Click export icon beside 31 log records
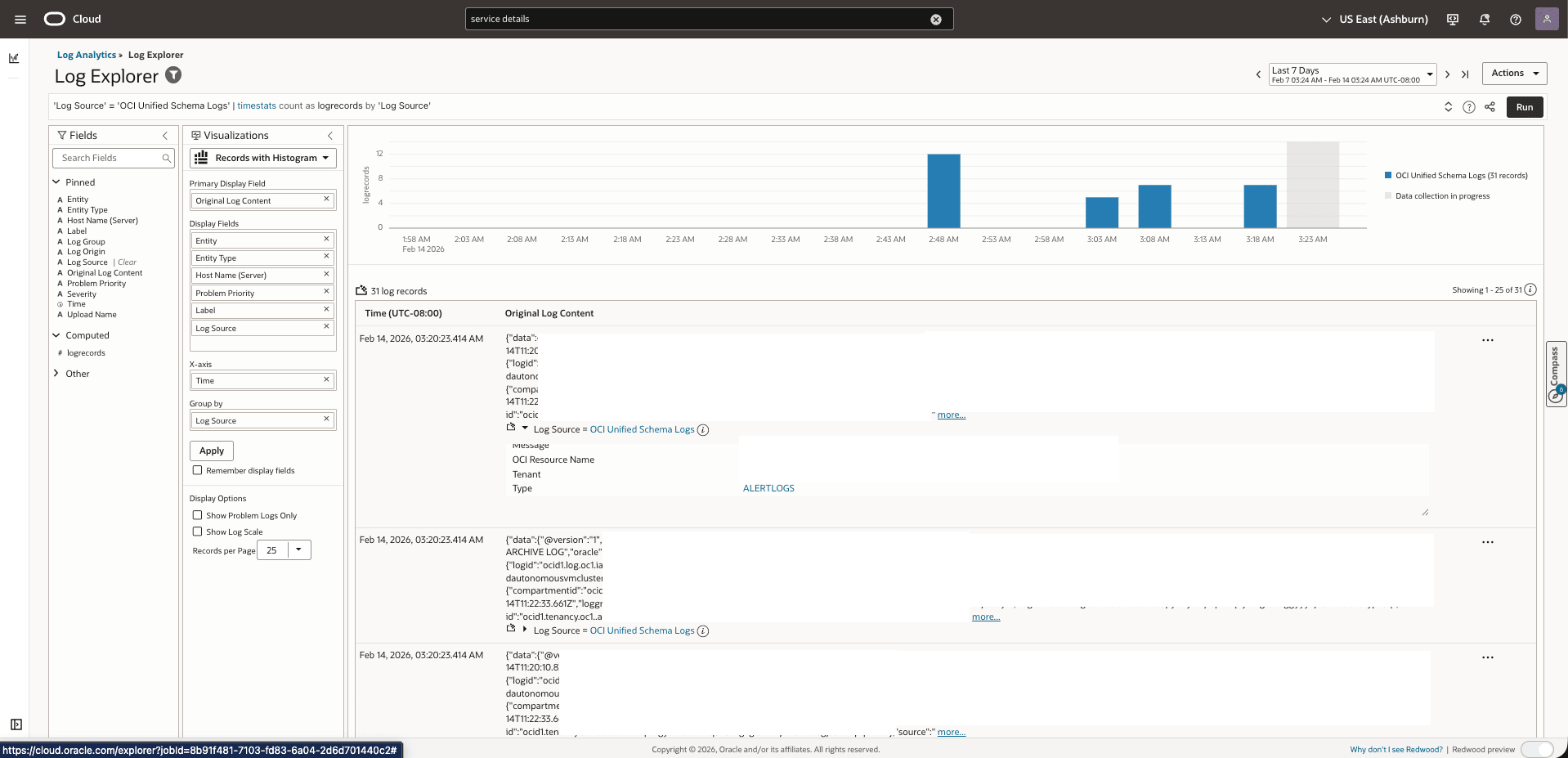This screenshot has width=1568, height=758. click(361, 290)
